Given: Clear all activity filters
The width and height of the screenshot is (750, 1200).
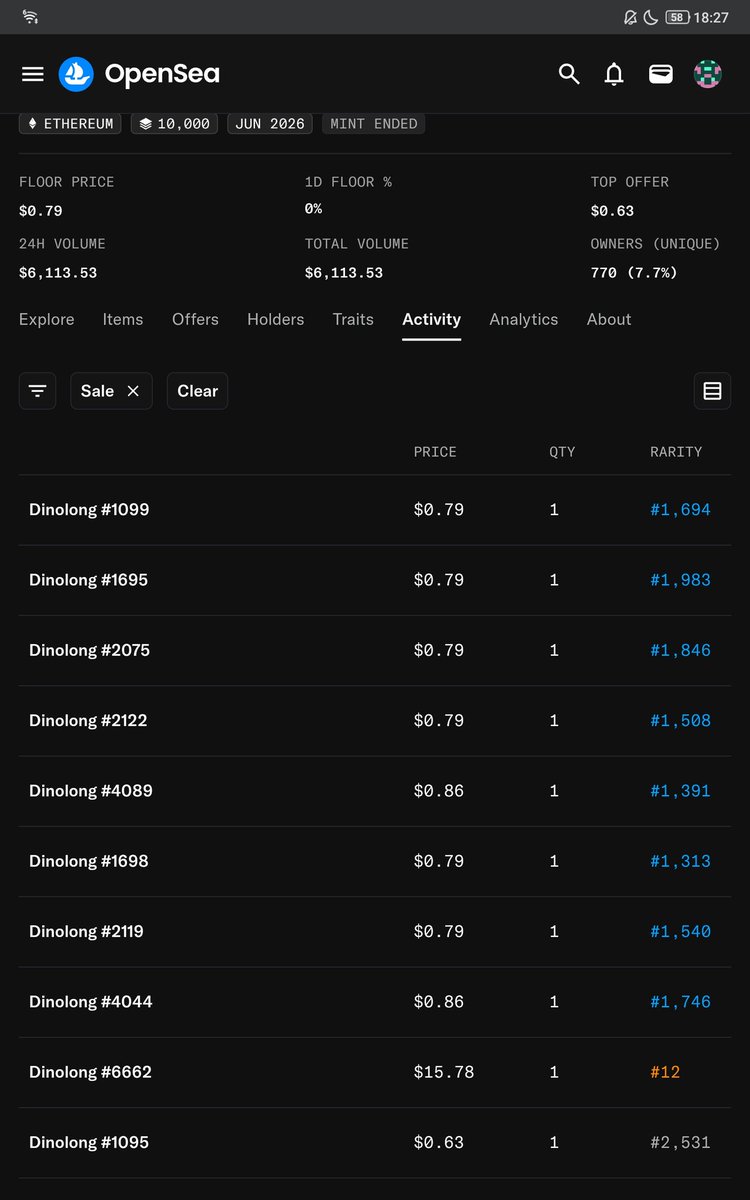Looking at the screenshot, I should pos(197,391).
